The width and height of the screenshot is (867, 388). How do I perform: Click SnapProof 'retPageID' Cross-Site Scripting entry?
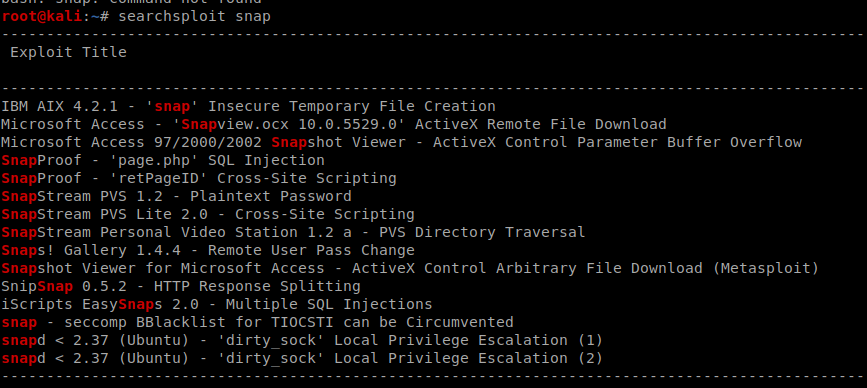199,179
